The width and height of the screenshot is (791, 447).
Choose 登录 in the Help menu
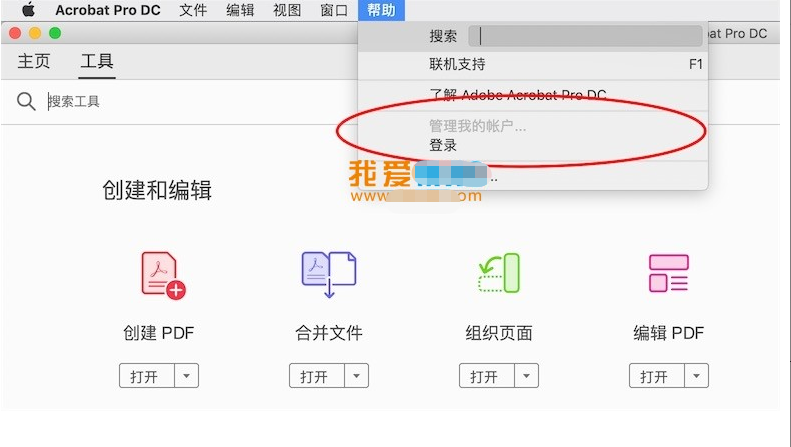pos(533,145)
